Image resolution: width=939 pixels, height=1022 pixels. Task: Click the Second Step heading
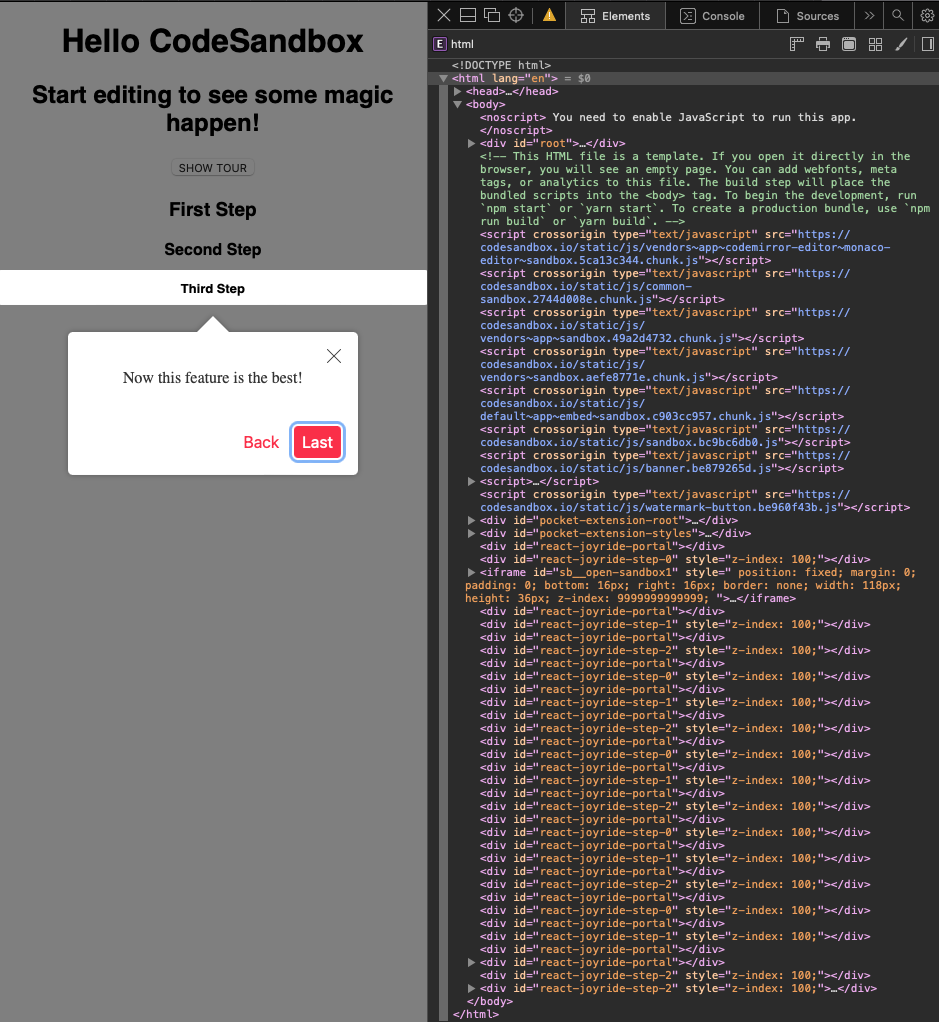pyautogui.click(x=213, y=250)
